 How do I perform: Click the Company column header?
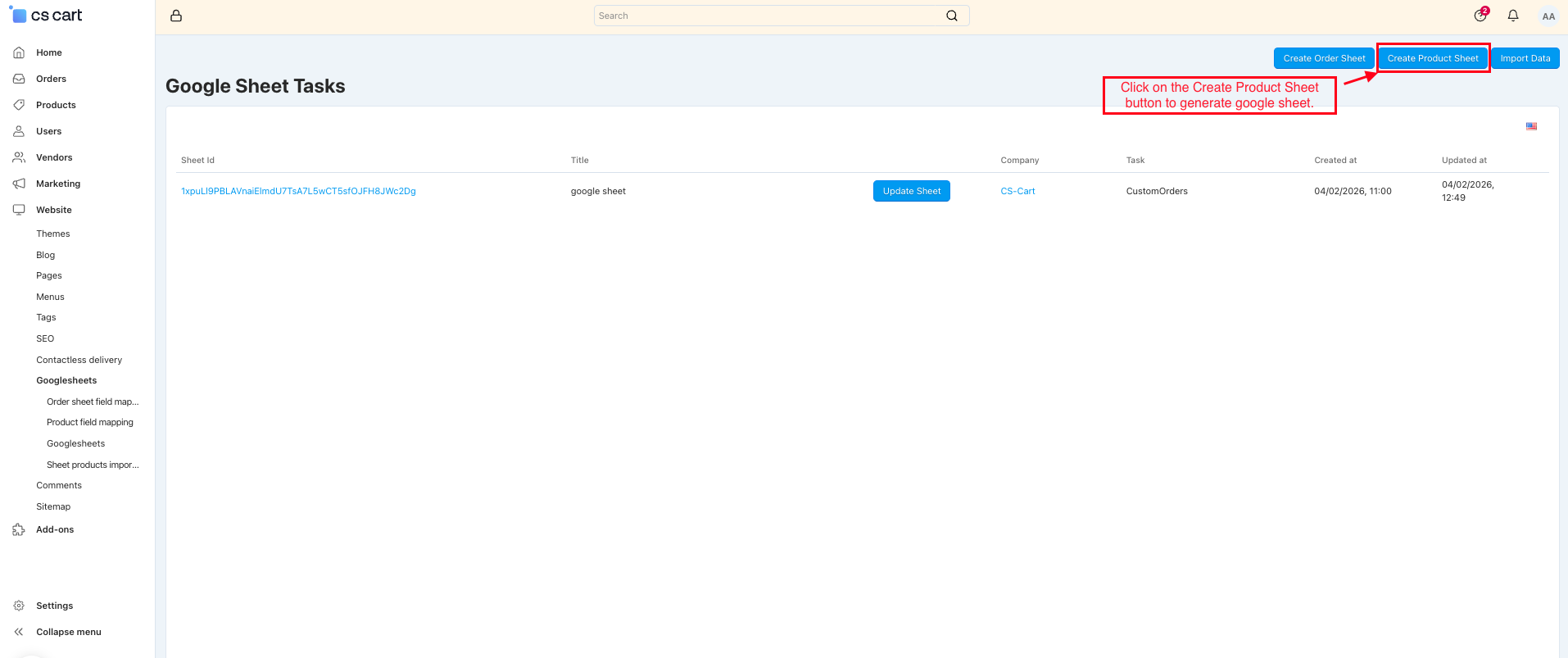[1019, 160]
